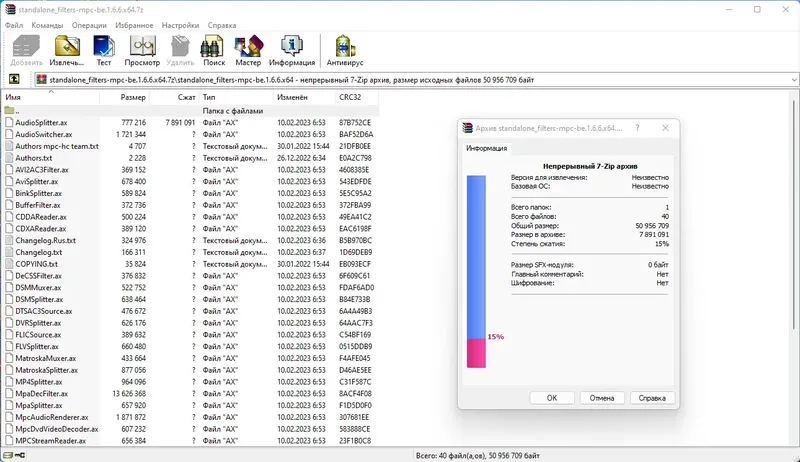Sort list by Сжат column header

pos(173,97)
